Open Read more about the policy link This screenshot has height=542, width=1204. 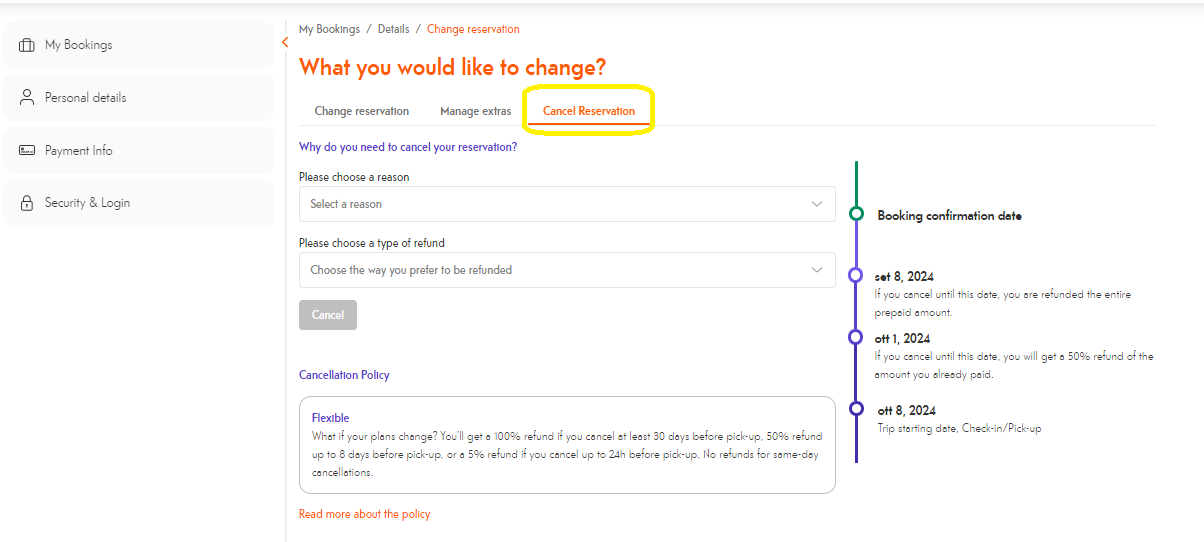point(364,514)
